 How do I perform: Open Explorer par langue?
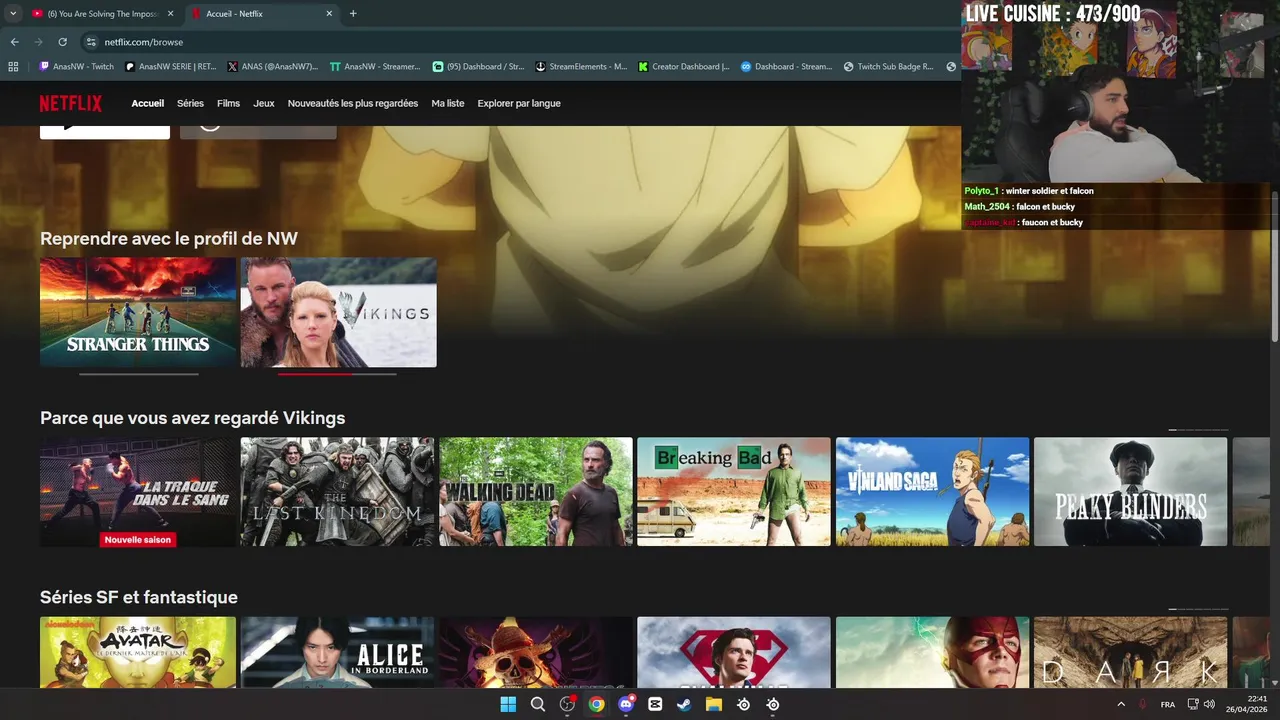click(x=519, y=103)
